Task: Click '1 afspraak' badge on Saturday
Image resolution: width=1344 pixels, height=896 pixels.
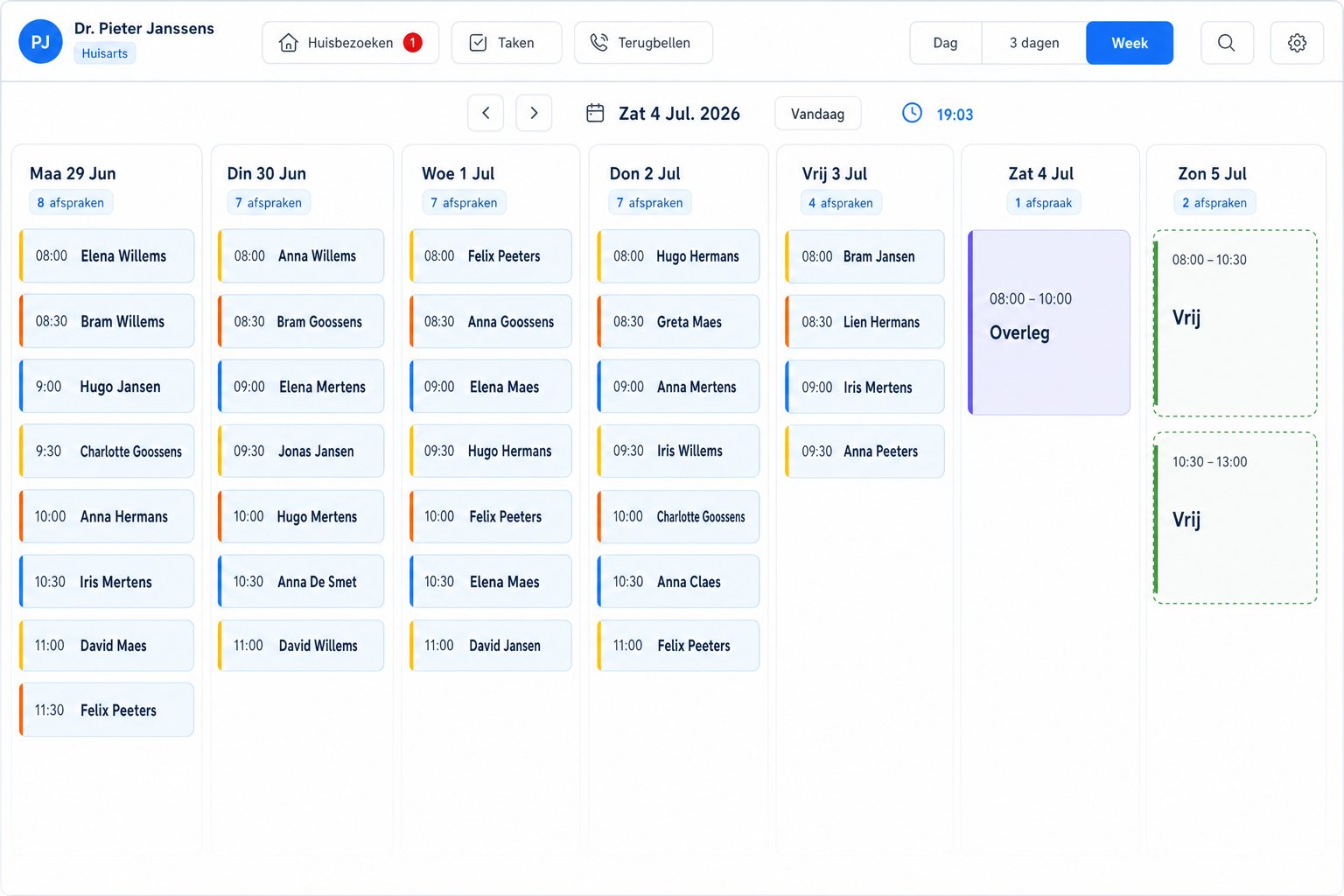Action: 1043,203
